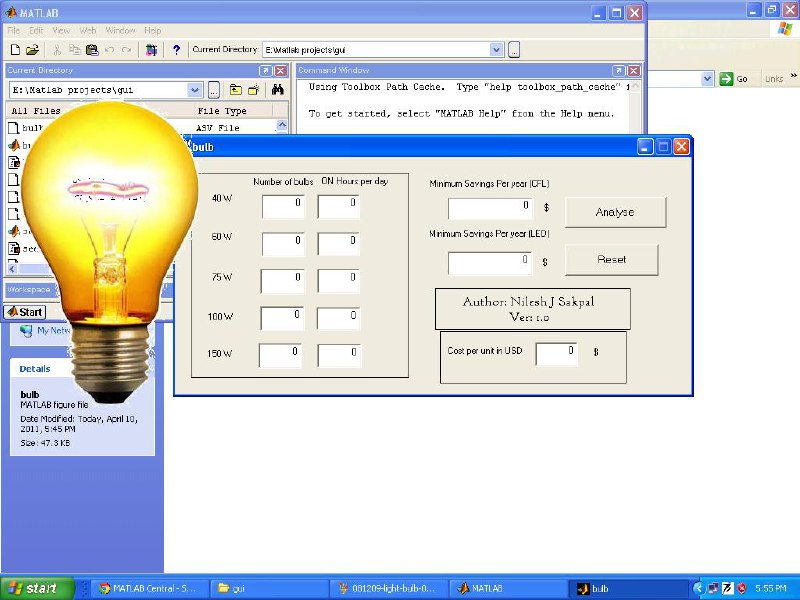Click the New file icon in MATLAB toolbar
800x600 pixels.
[15, 49]
